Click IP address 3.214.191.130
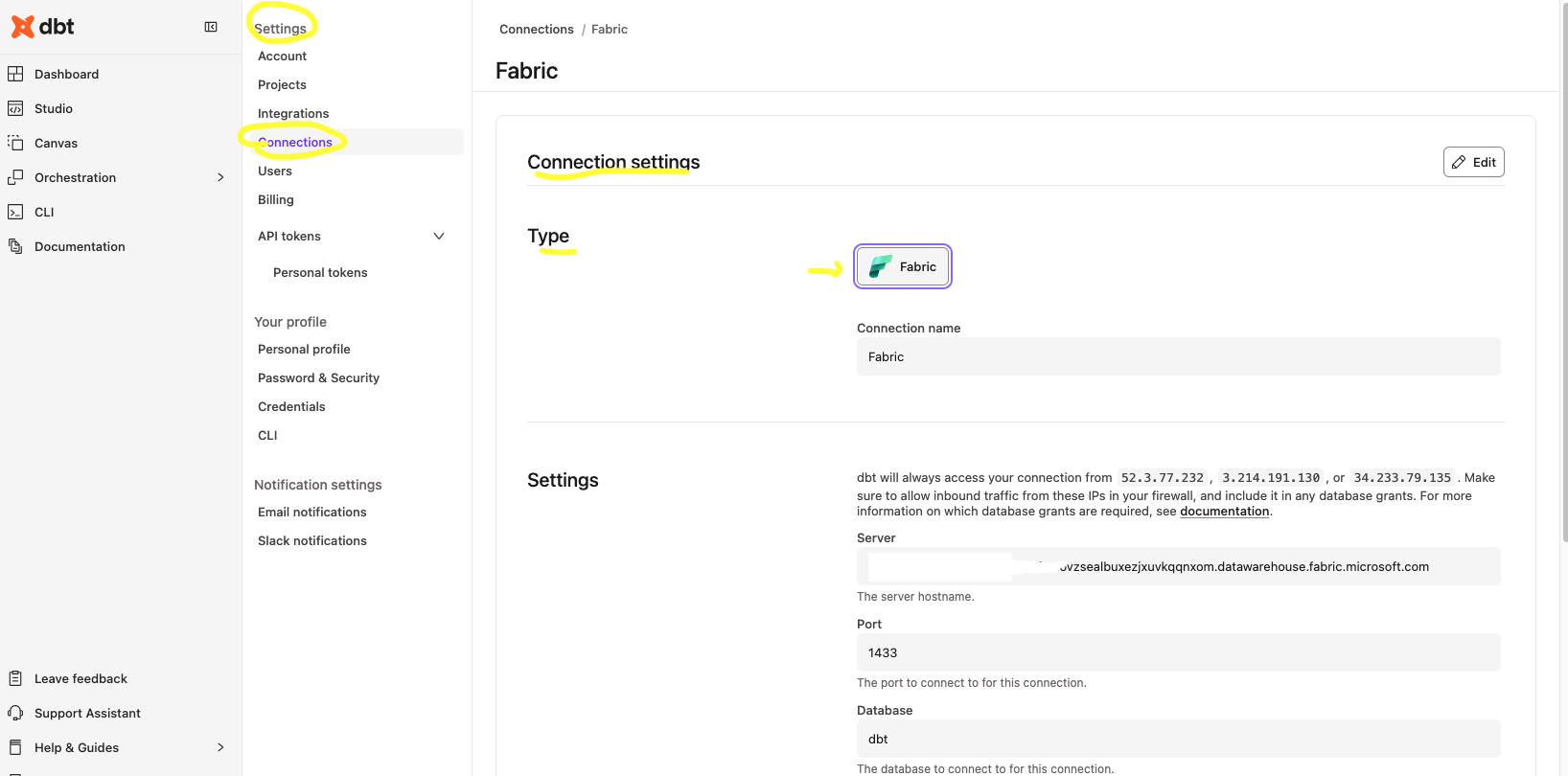Image resolution: width=1568 pixels, height=776 pixels. pyautogui.click(x=1271, y=477)
